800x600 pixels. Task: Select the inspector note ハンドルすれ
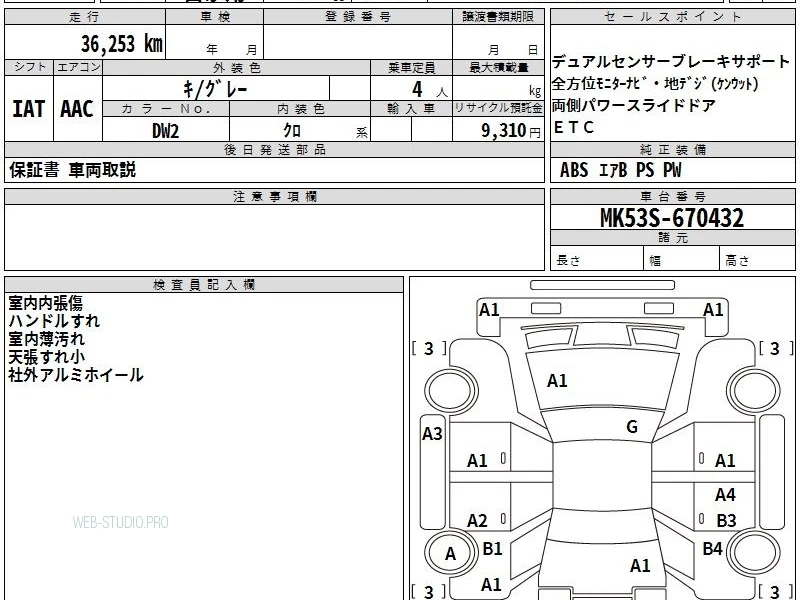(x=54, y=321)
